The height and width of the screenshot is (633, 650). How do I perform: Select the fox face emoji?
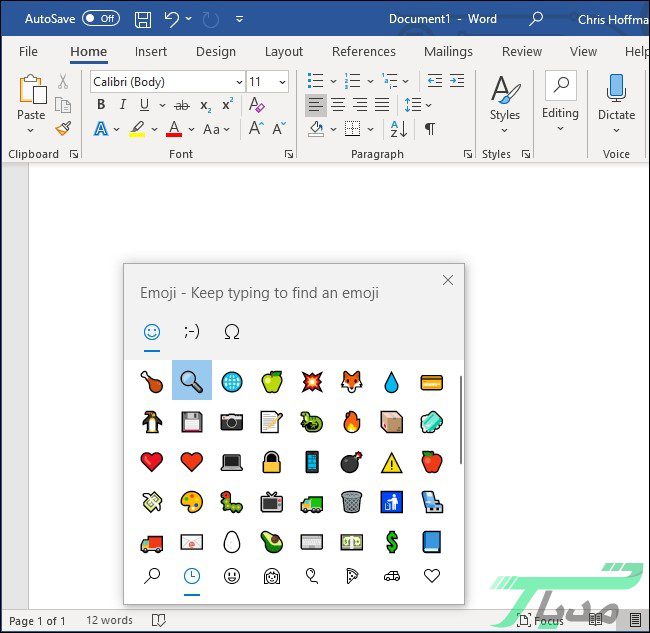coord(351,380)
